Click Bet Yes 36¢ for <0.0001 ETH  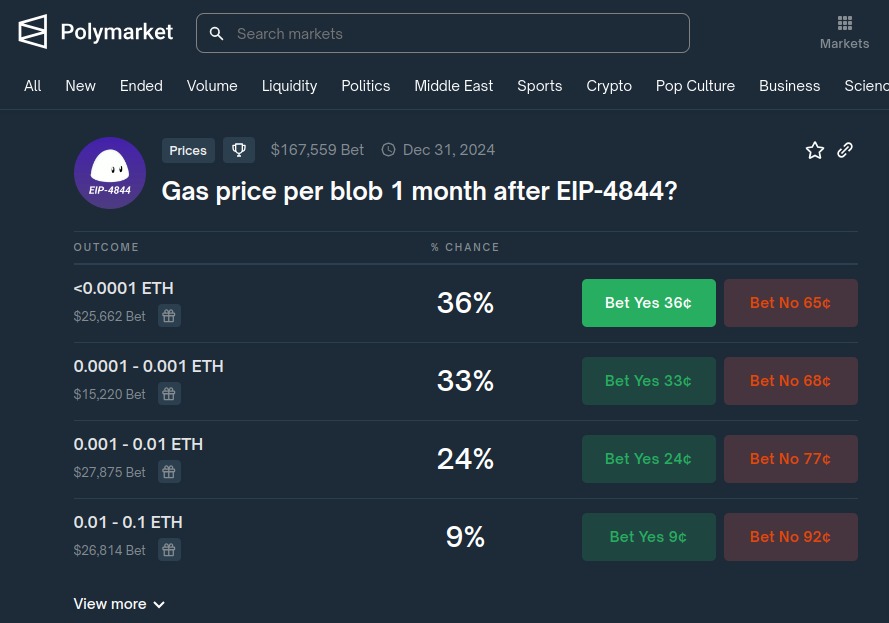(649, 303)
